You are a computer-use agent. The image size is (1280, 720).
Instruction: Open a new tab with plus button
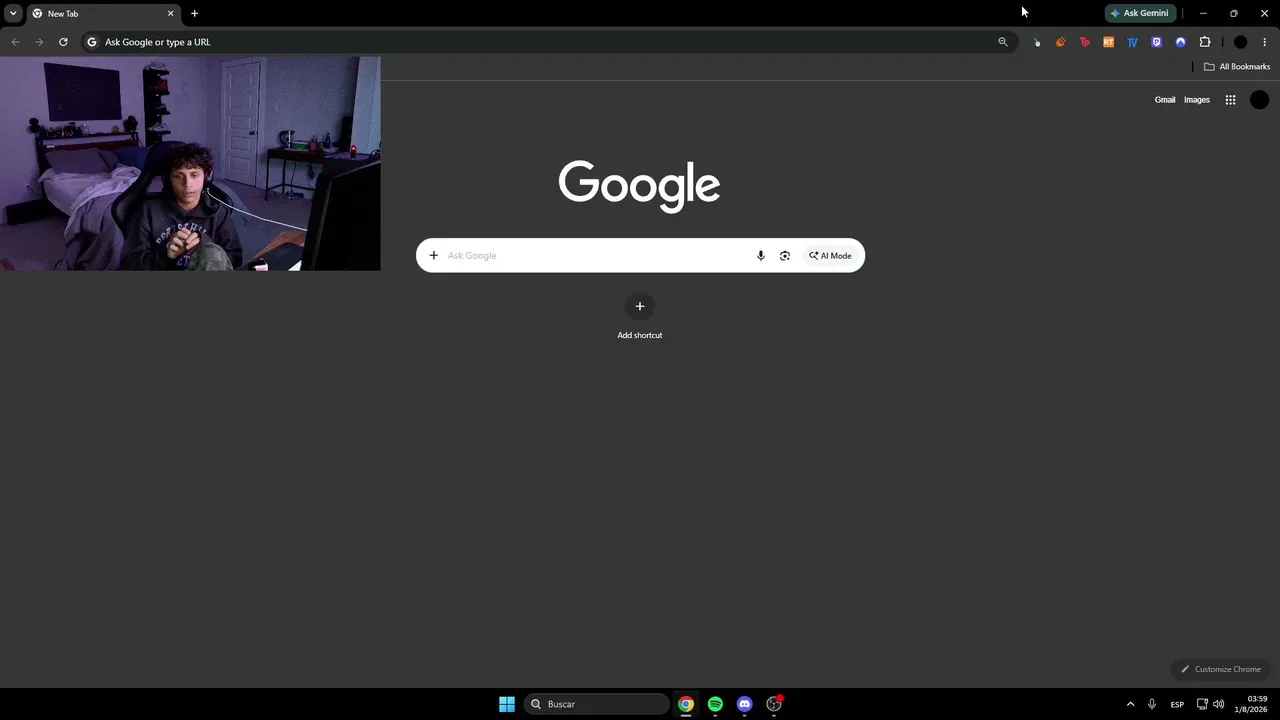point(194,14)
